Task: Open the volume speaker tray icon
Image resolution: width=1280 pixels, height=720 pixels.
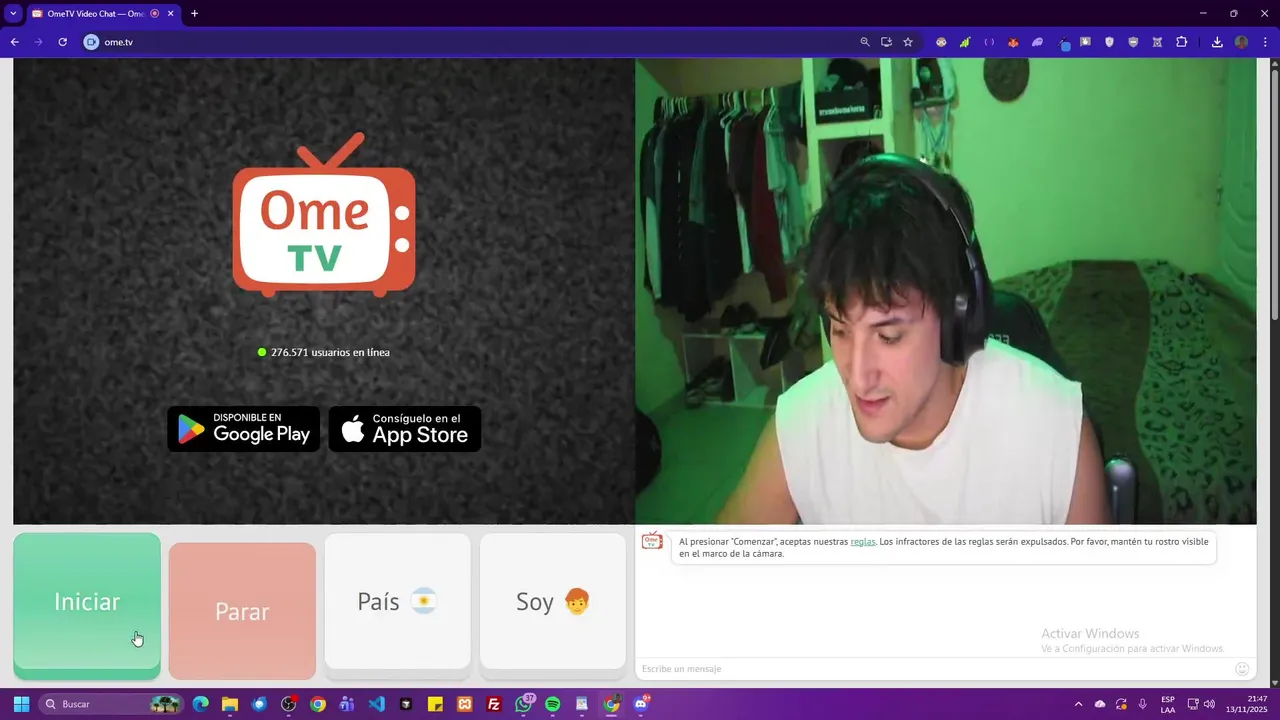Action: pyautogui.click(x=1209, y=704)
